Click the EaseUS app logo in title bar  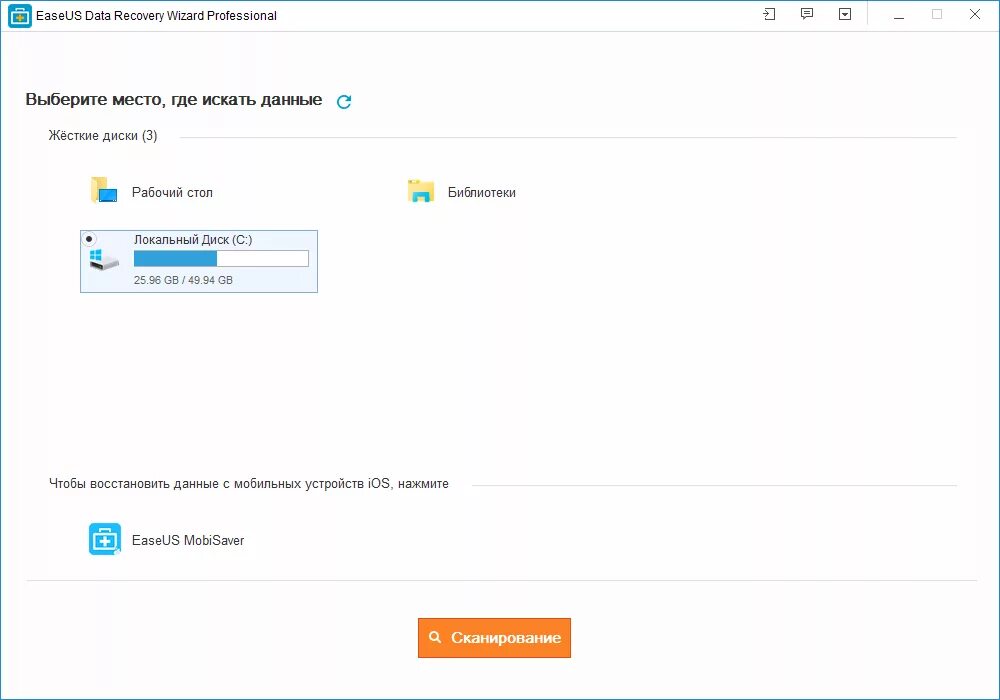pyautogui.click(x=19, y=16)
